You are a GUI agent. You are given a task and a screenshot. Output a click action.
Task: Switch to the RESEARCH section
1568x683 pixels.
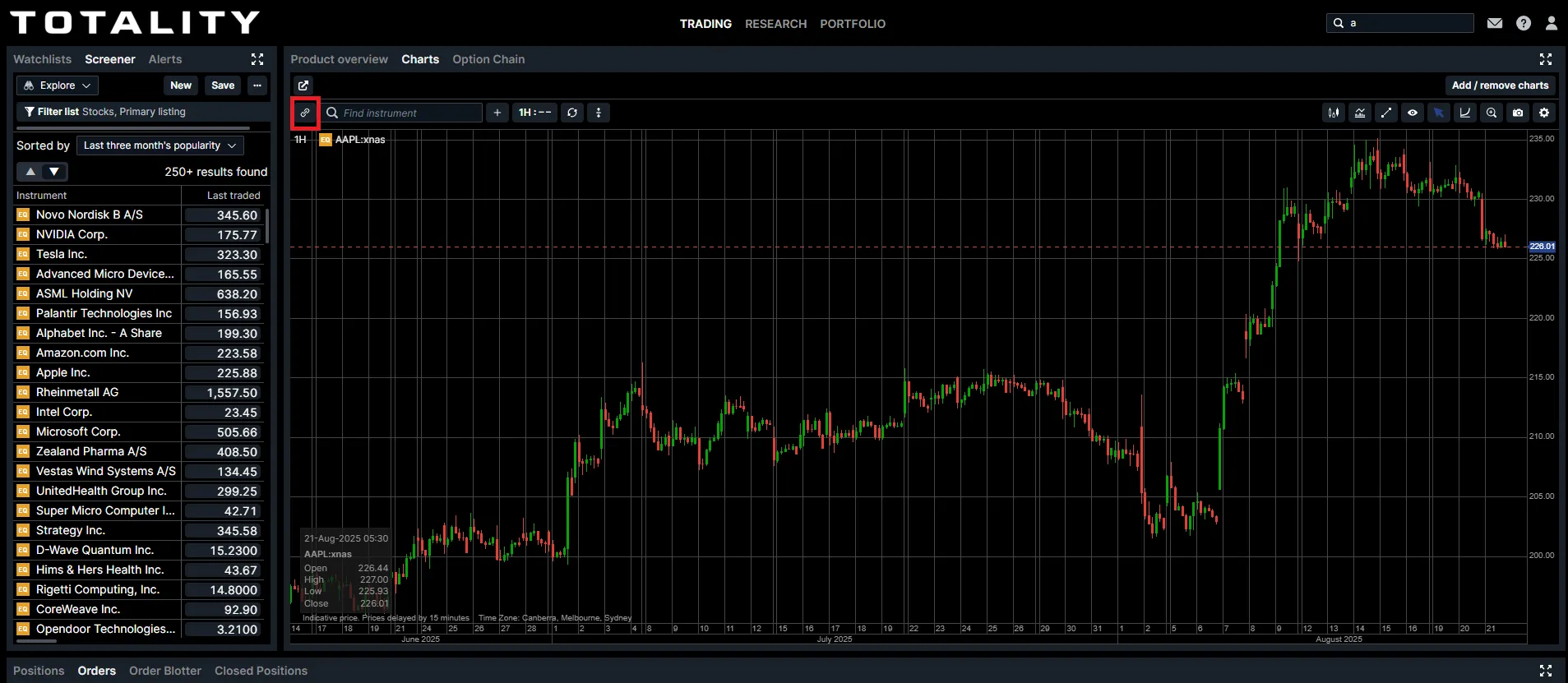[x=775, y=24]
